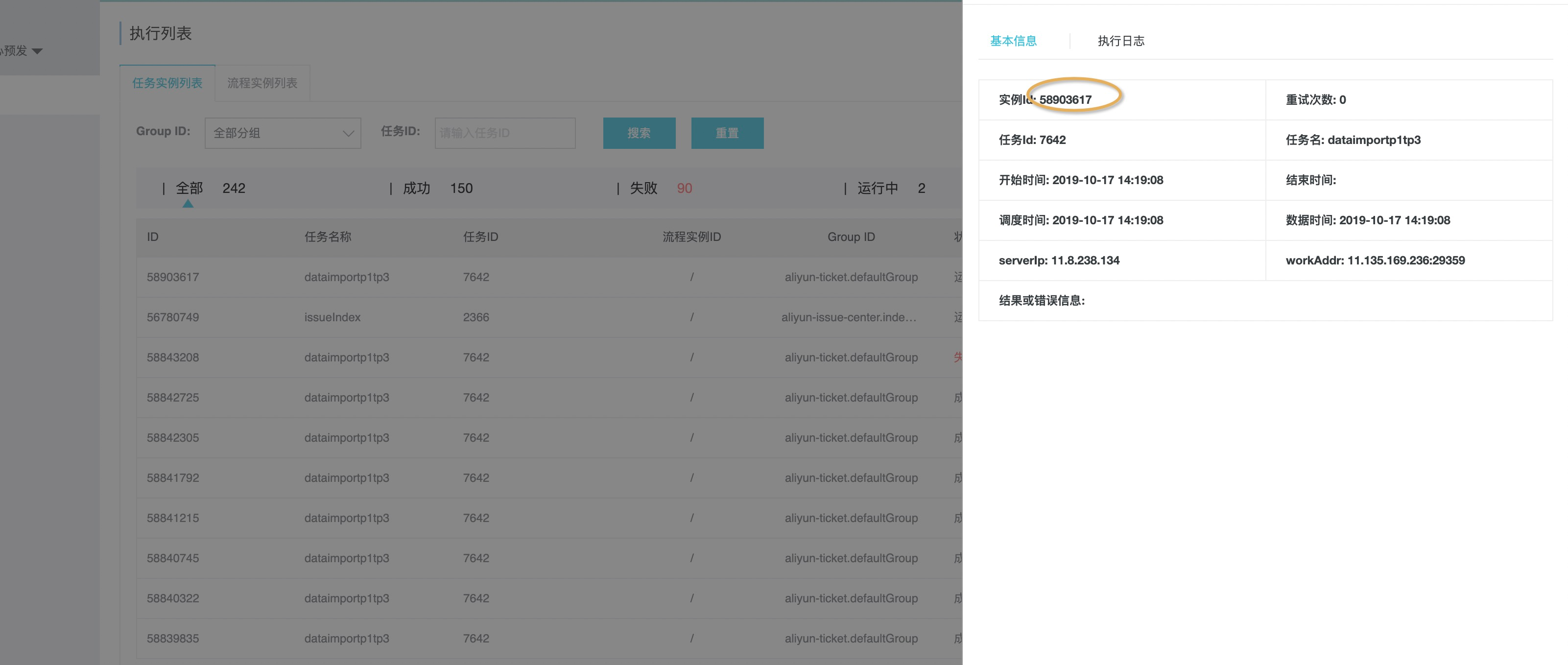Click the issueIndex task name cell

[x=333, y=317]
